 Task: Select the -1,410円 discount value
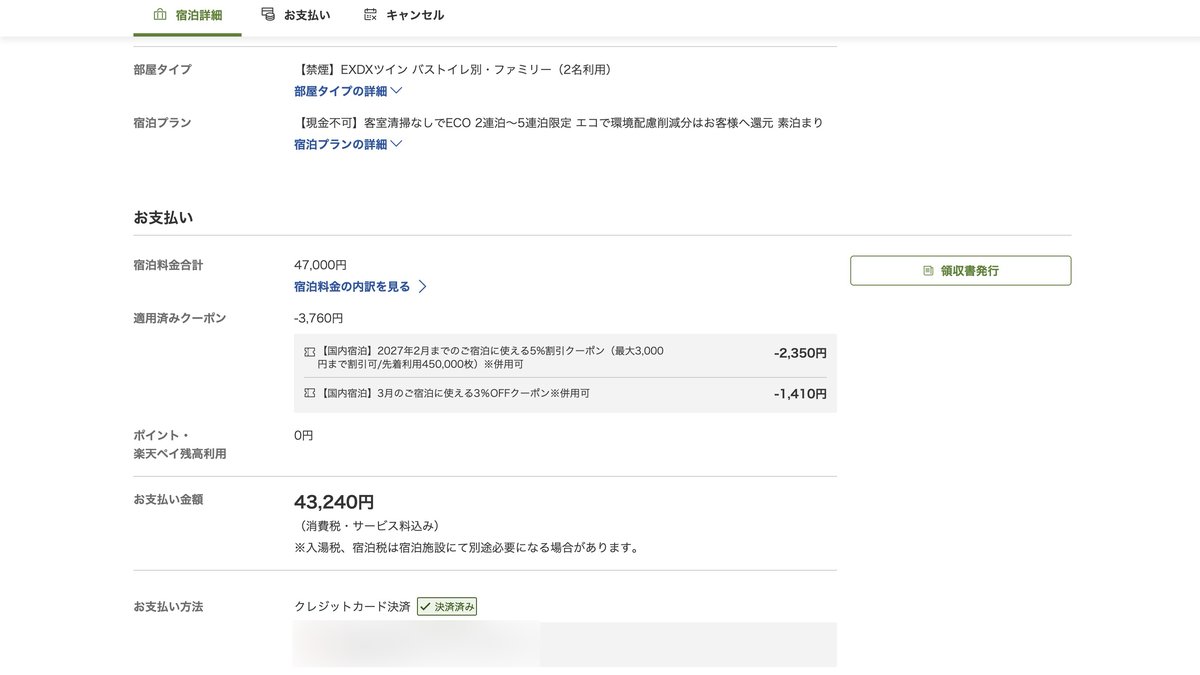click(x=800, y=394)
